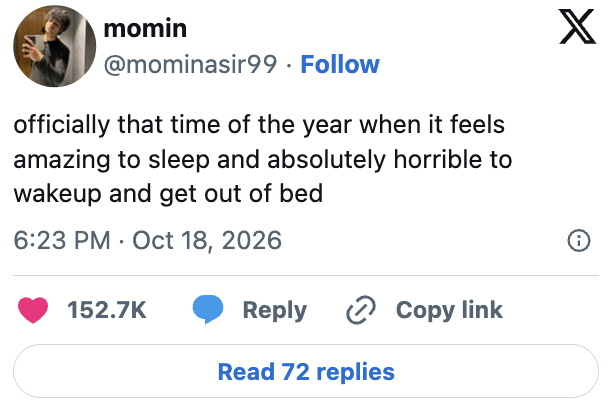Click the Reply label
Image resolution: width=614 pixels, height=412 pixels.
pyautogui.click(x=274, y=310)
